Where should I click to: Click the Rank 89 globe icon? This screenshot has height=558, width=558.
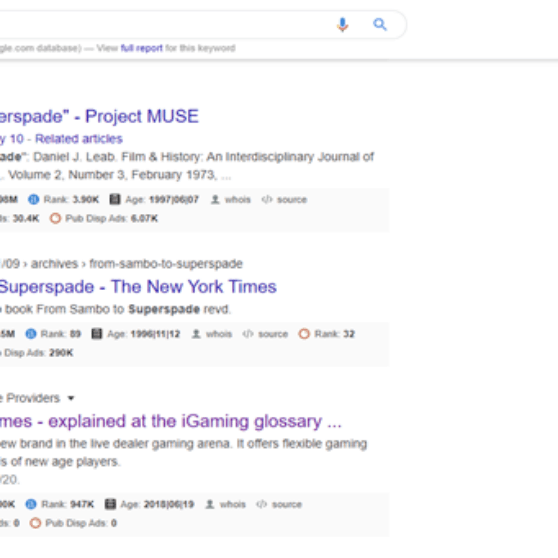31,334
